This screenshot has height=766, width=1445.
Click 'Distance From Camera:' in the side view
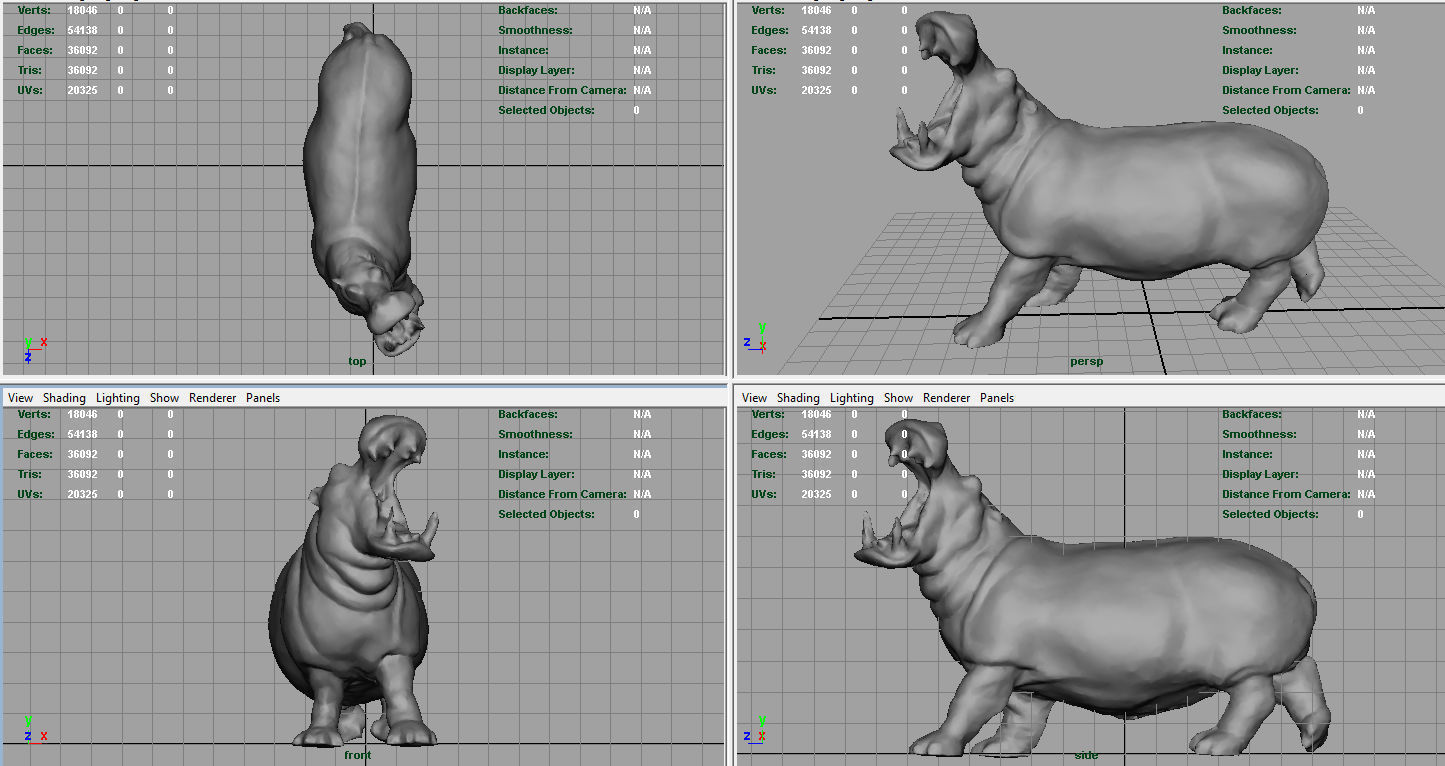click(1286, 494)
